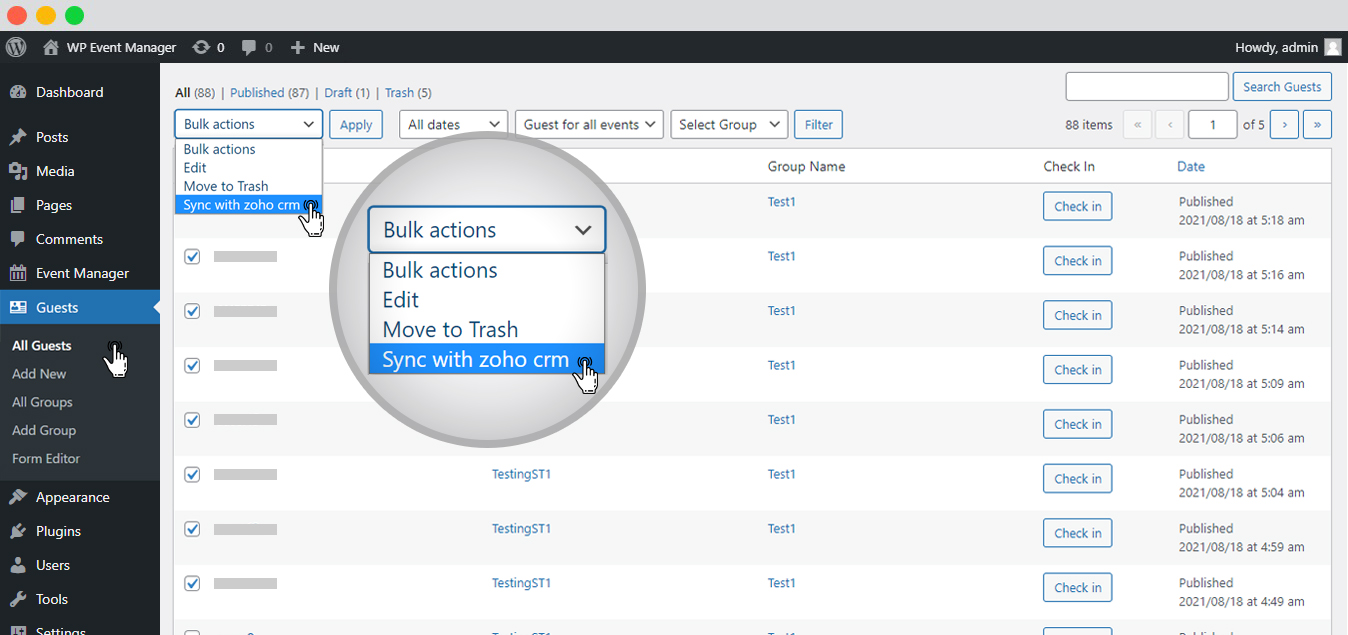Choose Bulk actions option in list

point(248,149)
